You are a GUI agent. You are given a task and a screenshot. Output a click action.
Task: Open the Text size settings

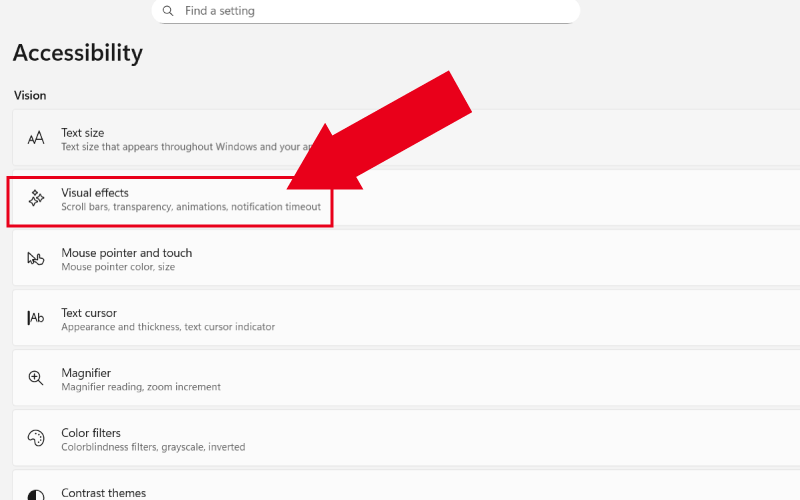click(x=83, y=133)
